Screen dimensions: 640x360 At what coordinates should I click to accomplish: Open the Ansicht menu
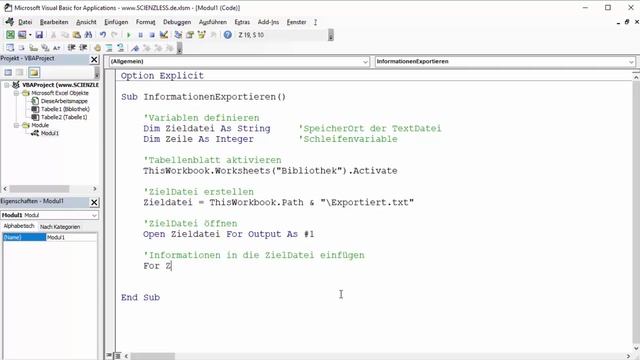click(86, 22)
